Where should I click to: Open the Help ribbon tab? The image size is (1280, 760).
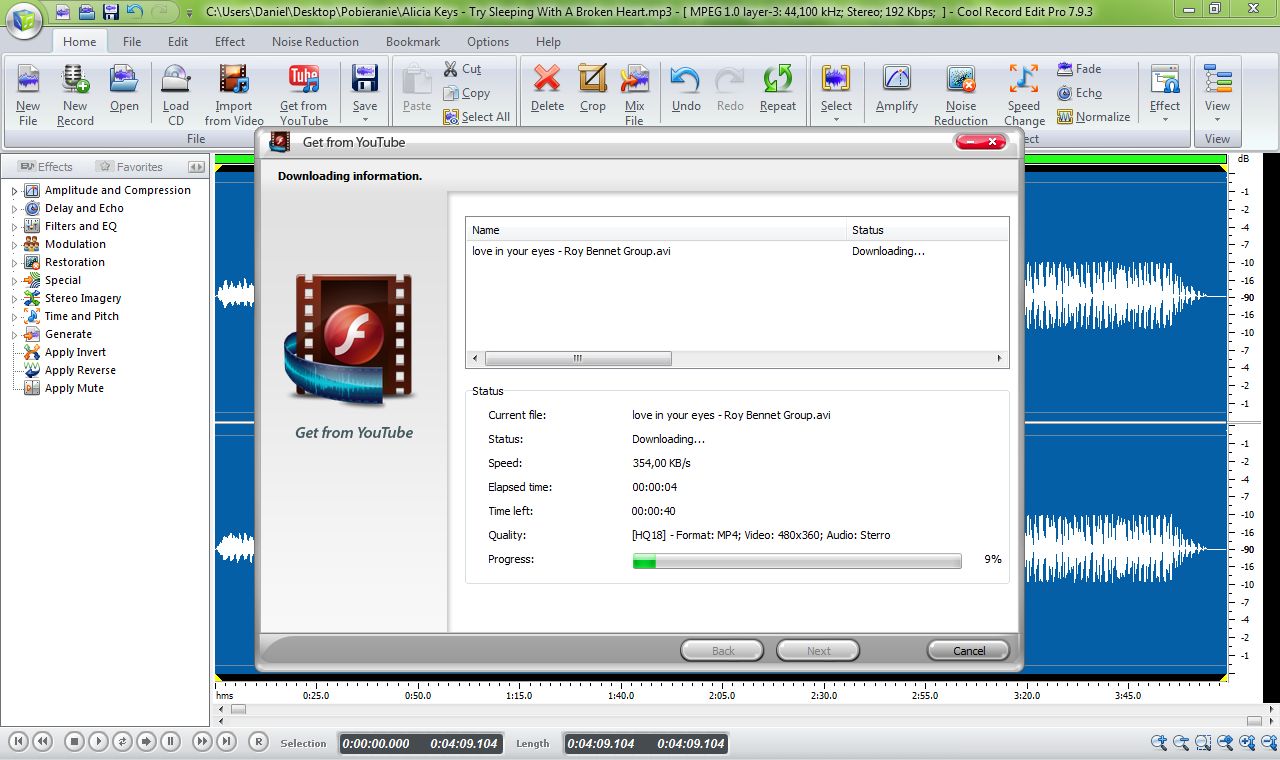[548, 42]
